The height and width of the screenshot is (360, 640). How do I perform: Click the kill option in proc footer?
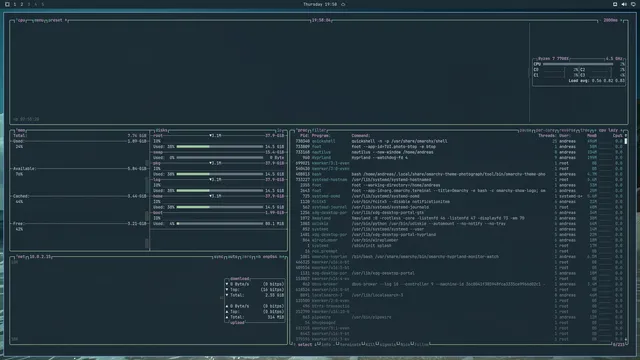370,345
